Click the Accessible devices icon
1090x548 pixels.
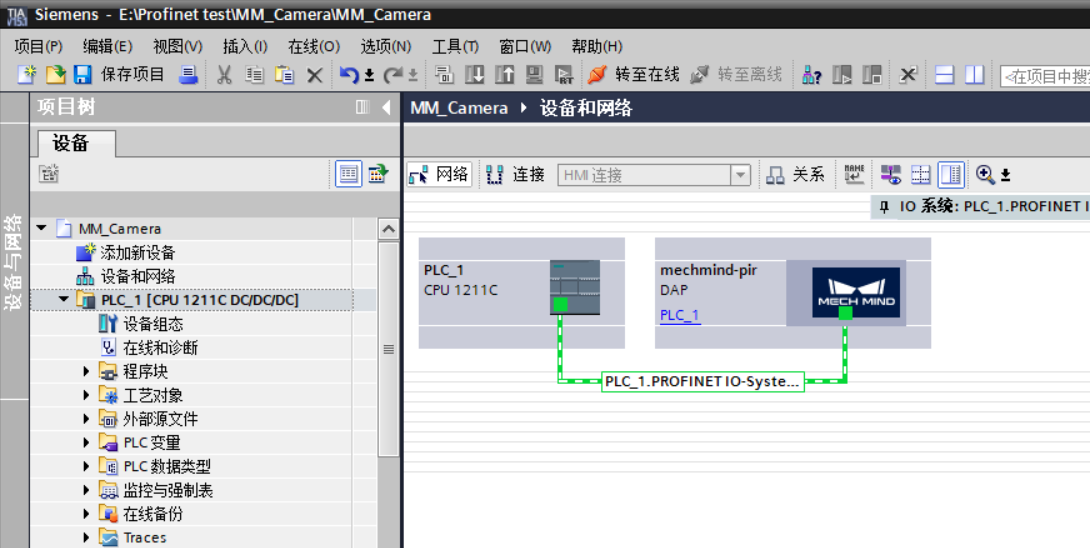[811, 74]
